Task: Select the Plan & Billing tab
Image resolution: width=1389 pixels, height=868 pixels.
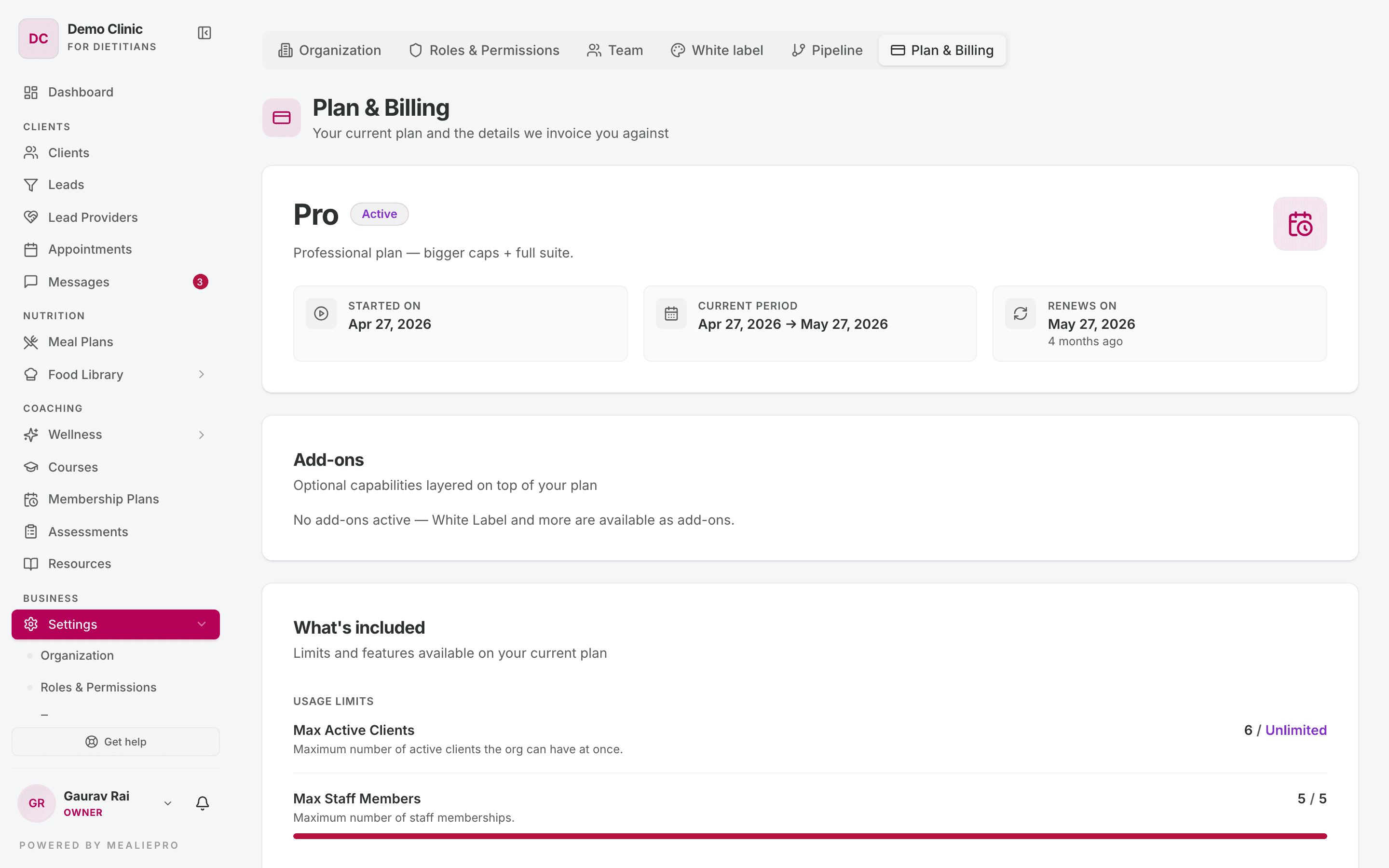Action: 942,51
